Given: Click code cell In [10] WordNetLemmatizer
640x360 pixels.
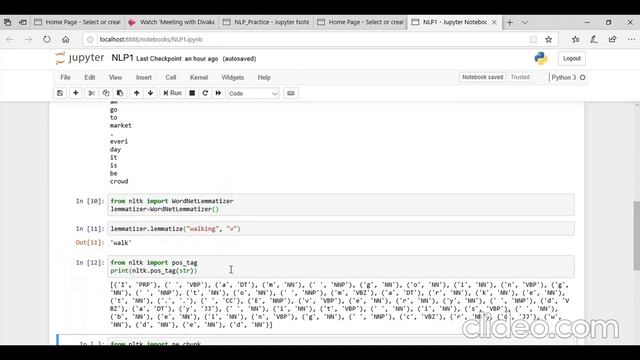Looking at the screenshot, I should coord(341,205).
